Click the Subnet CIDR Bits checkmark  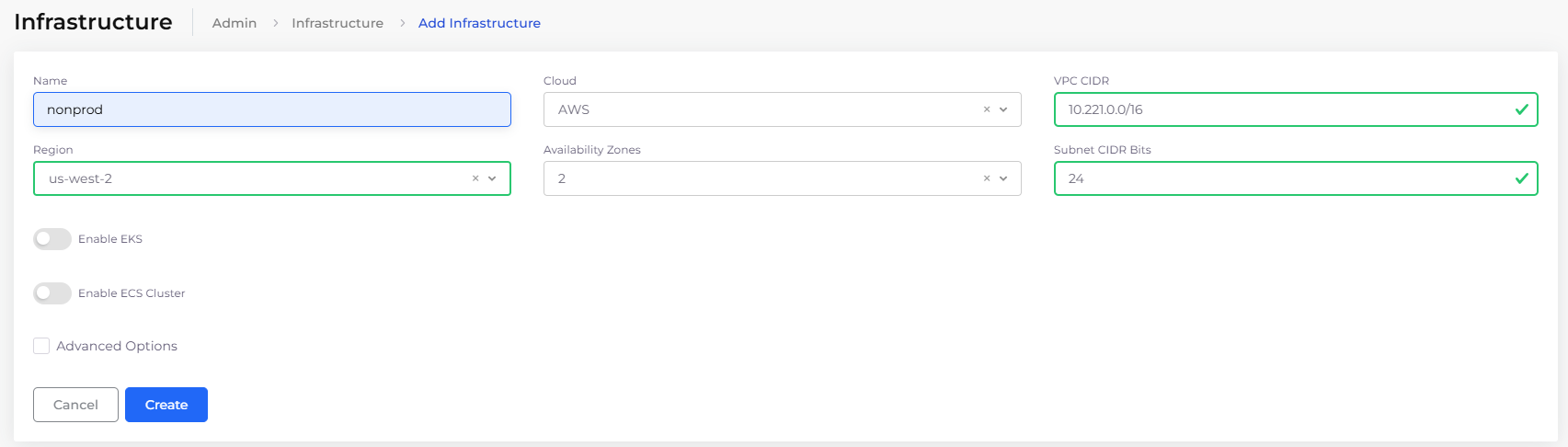click(x=1521, y=178)
